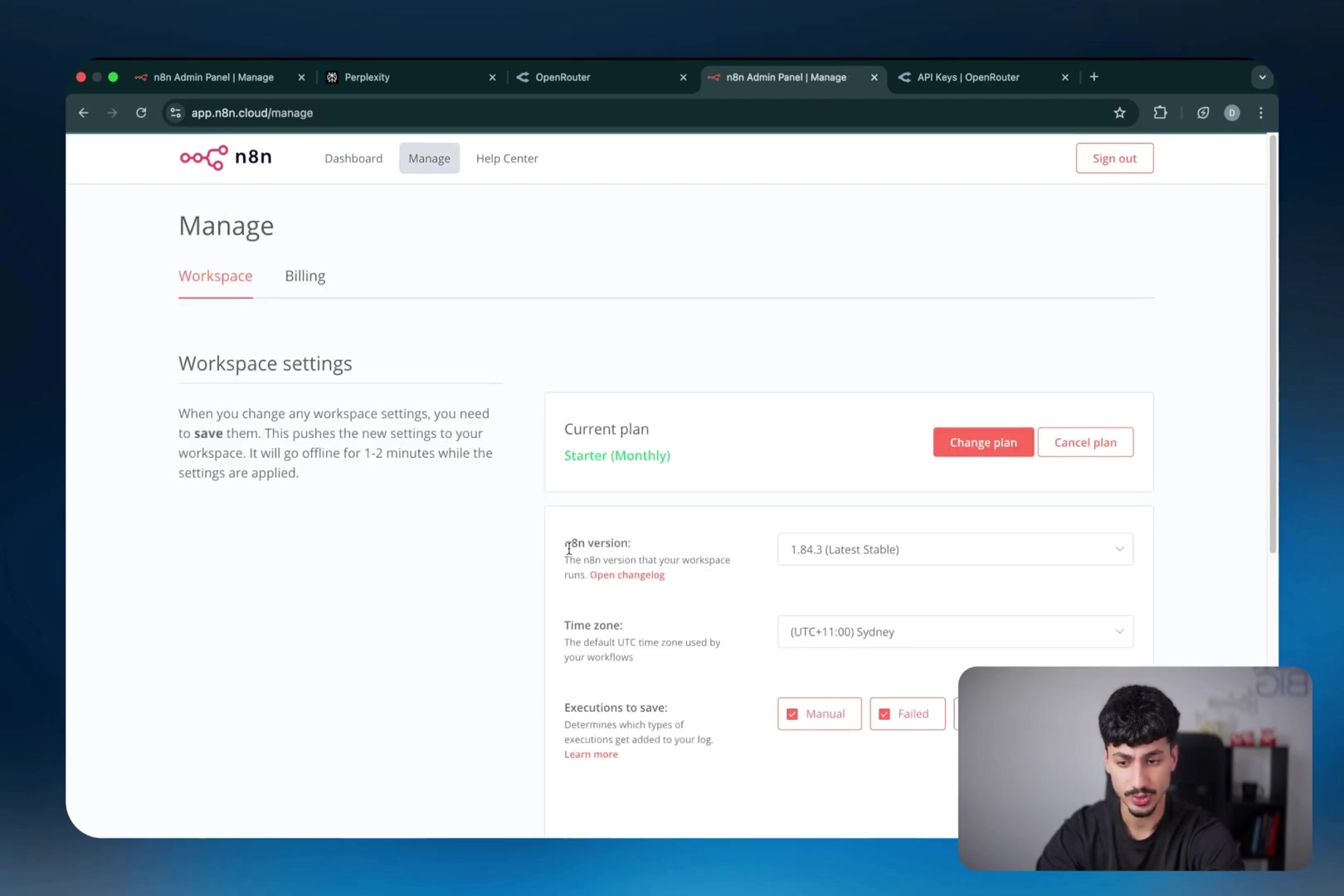Uncheck the Failed executions checkbox
The image size is (1344, 896).
pyautogui.click(x=884, y=714)
